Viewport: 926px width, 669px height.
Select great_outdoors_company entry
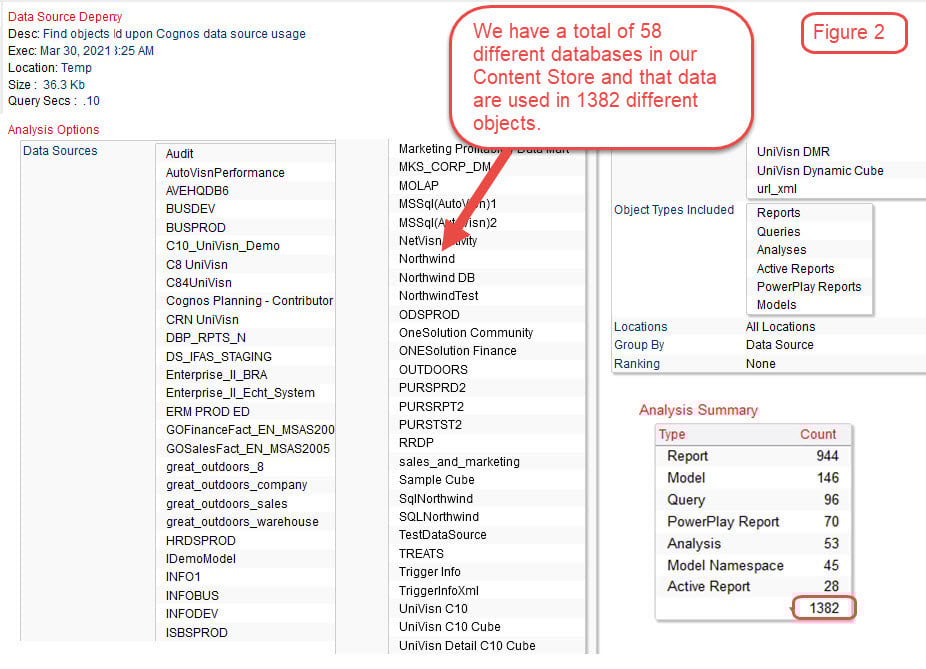[x=236, y=485]
